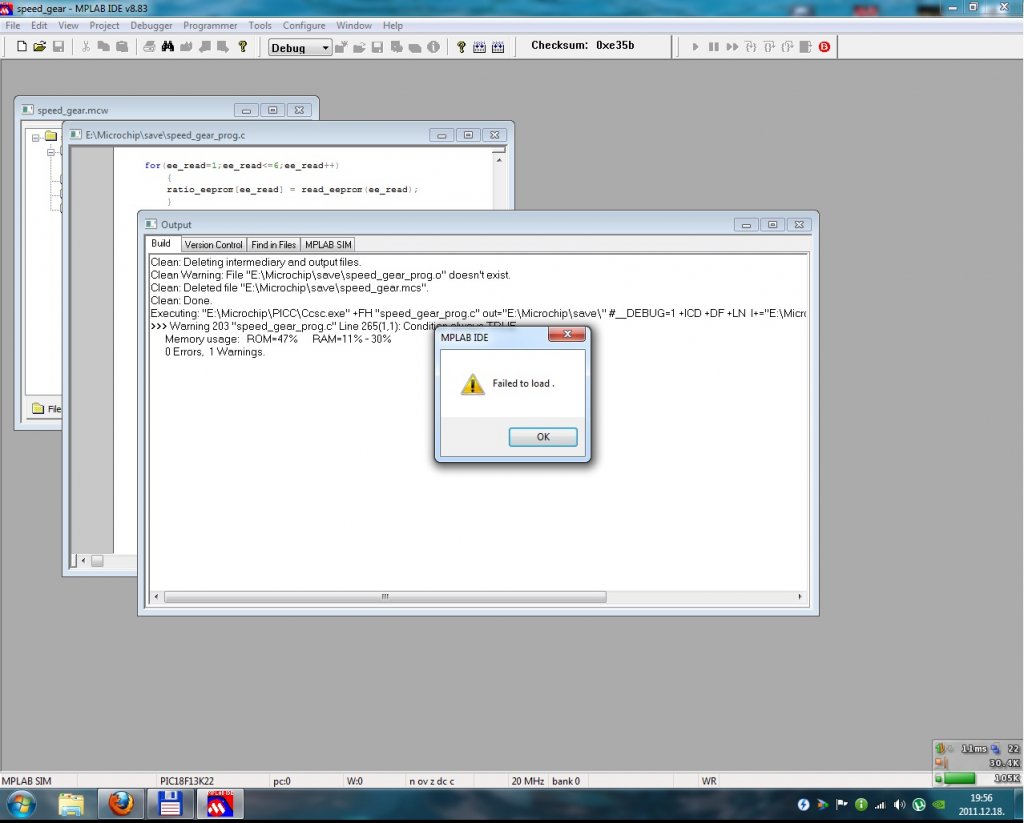Screen dimensions: 1024x823
Task: Click the Build All icon
Action: pyautogui.click(x=498, y=47)
